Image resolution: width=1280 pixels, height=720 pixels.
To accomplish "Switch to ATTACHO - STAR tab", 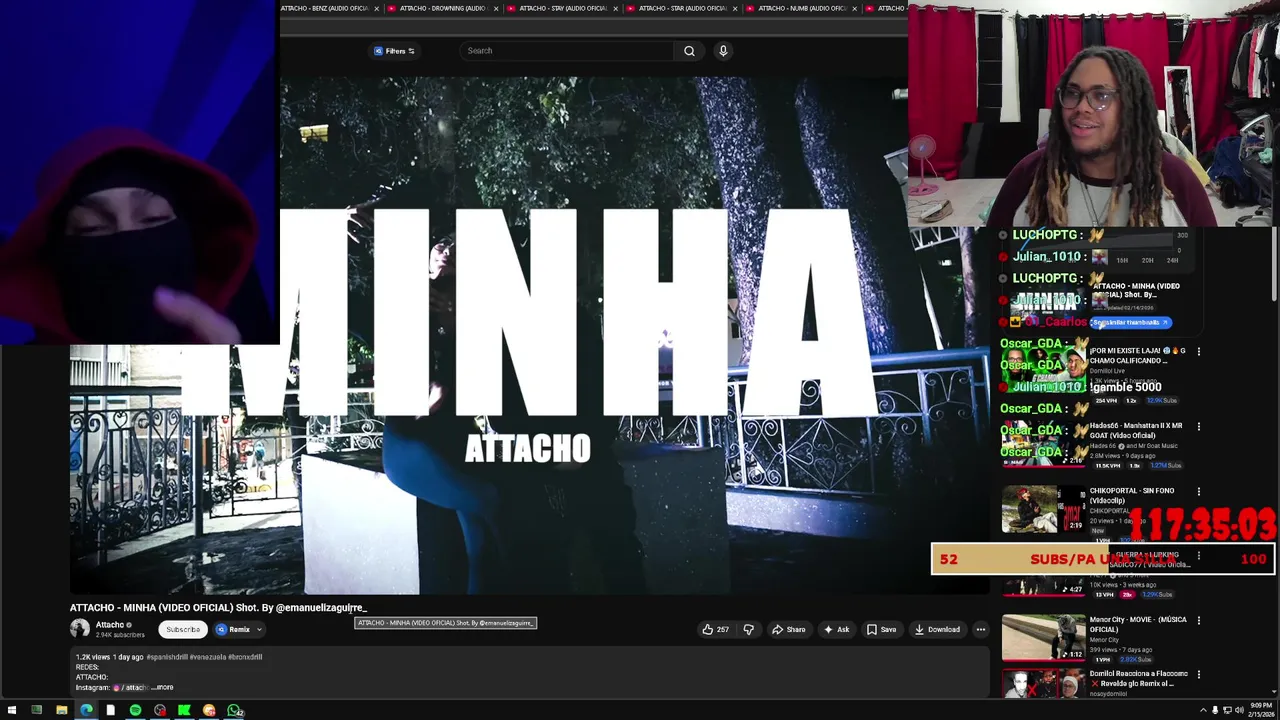I will click(682, 8).
